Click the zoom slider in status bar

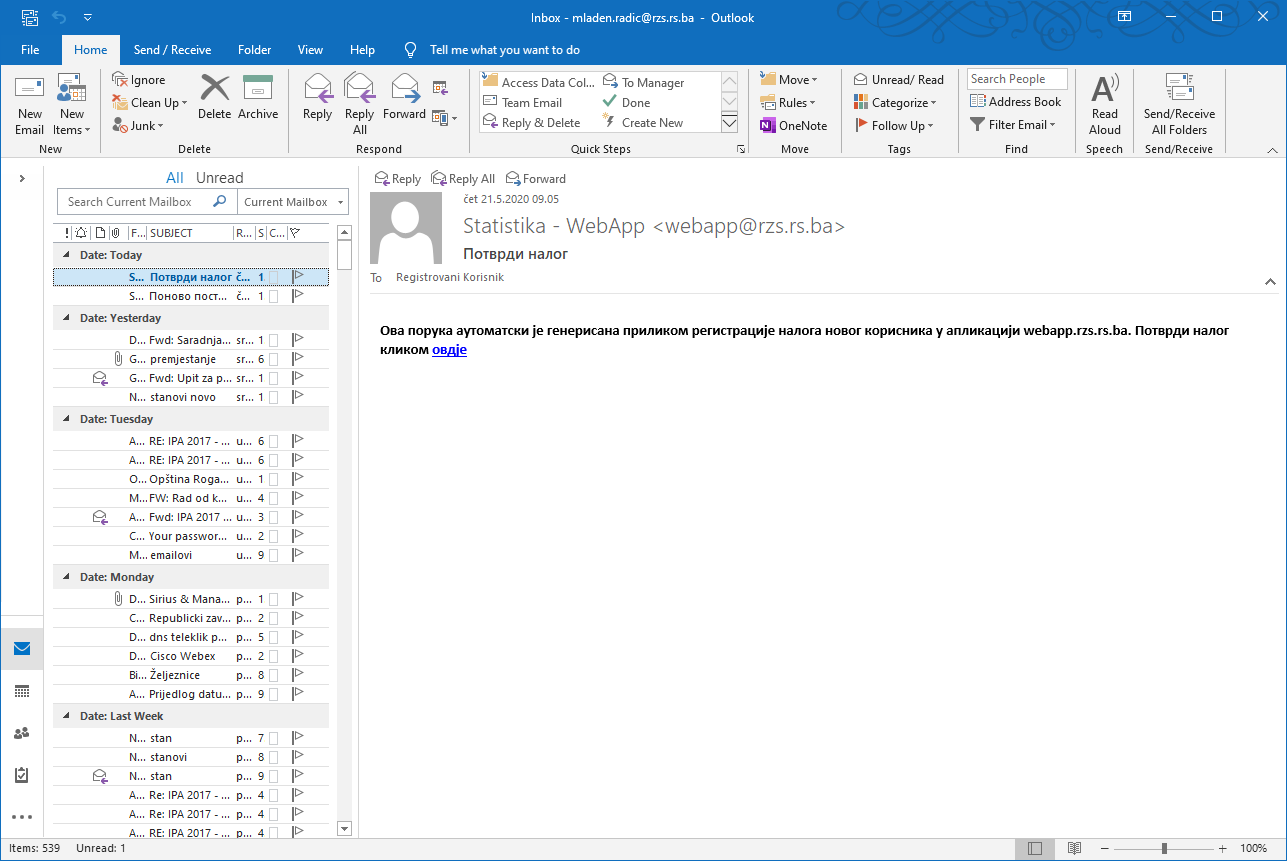(1164, 848)
